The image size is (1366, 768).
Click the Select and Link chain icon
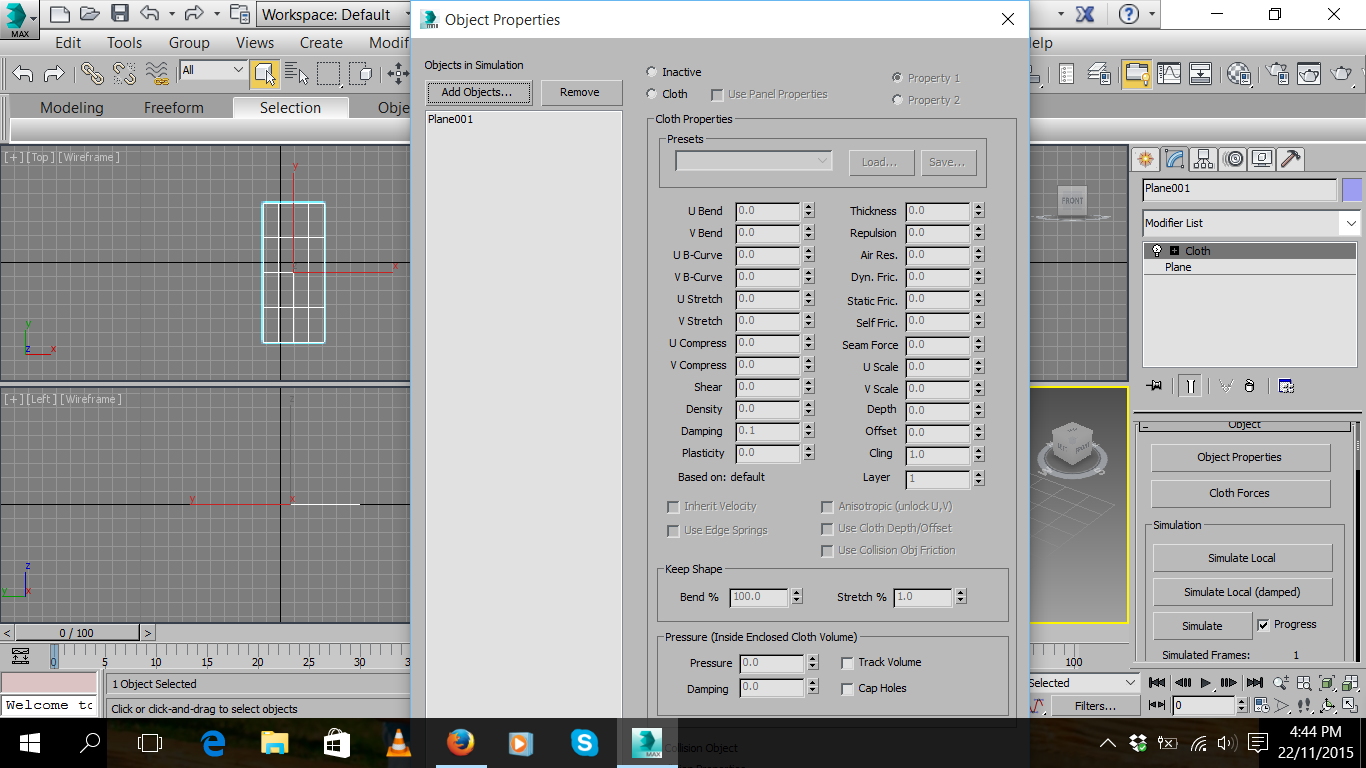pos(92,73)
